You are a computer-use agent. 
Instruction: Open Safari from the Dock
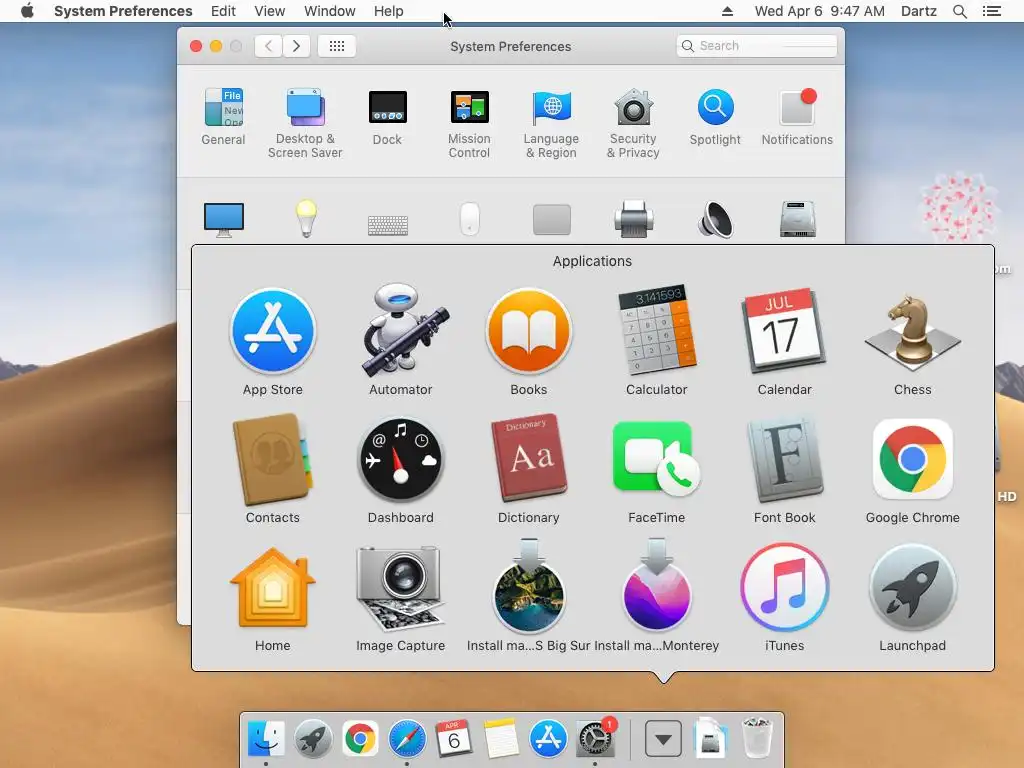[407, 739]
